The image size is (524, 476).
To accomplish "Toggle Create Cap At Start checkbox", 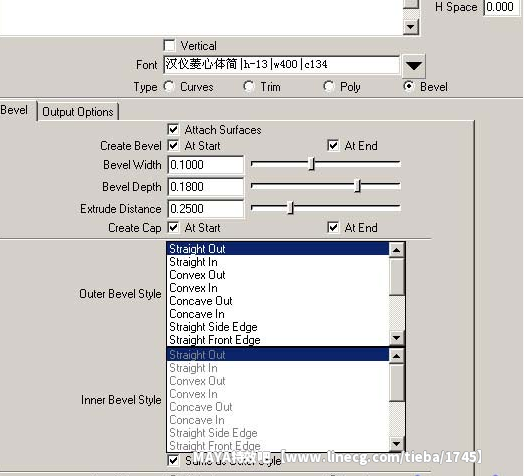I will (x=173, y=228).
